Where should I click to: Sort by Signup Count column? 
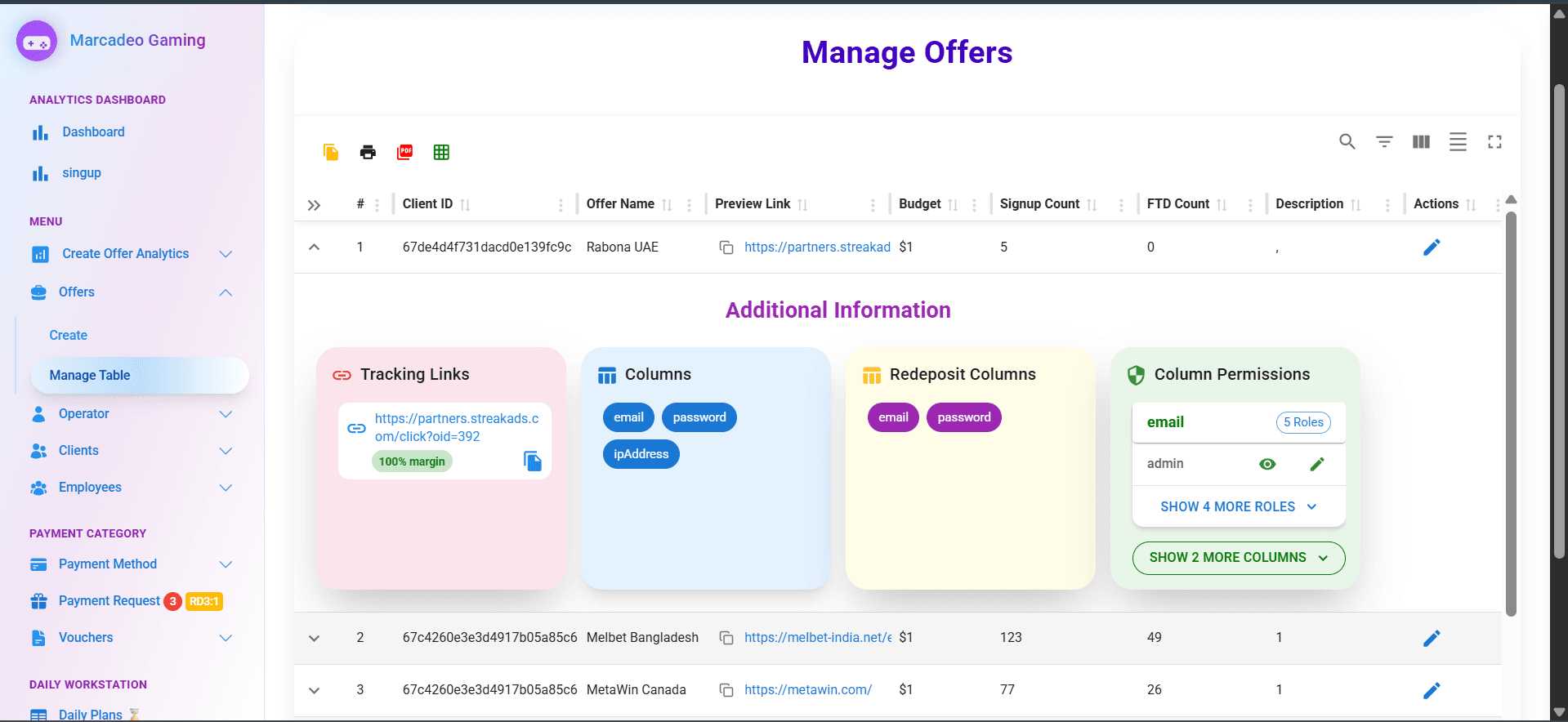pyautogui.click(x=1092, y=204)
